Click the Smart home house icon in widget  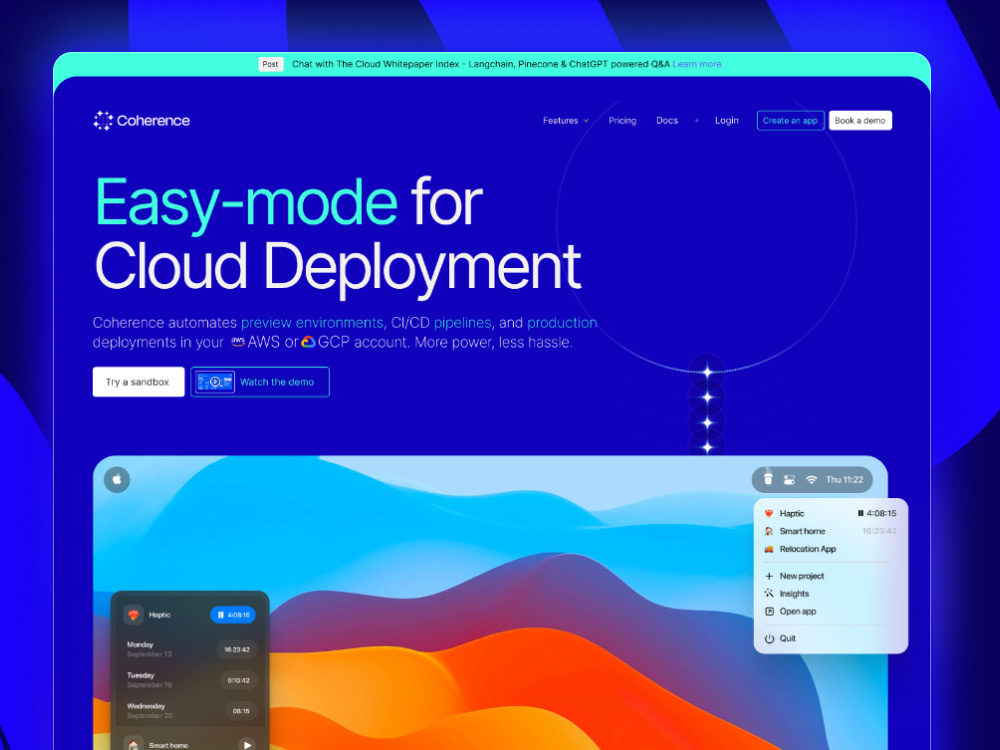coord(133,744)
